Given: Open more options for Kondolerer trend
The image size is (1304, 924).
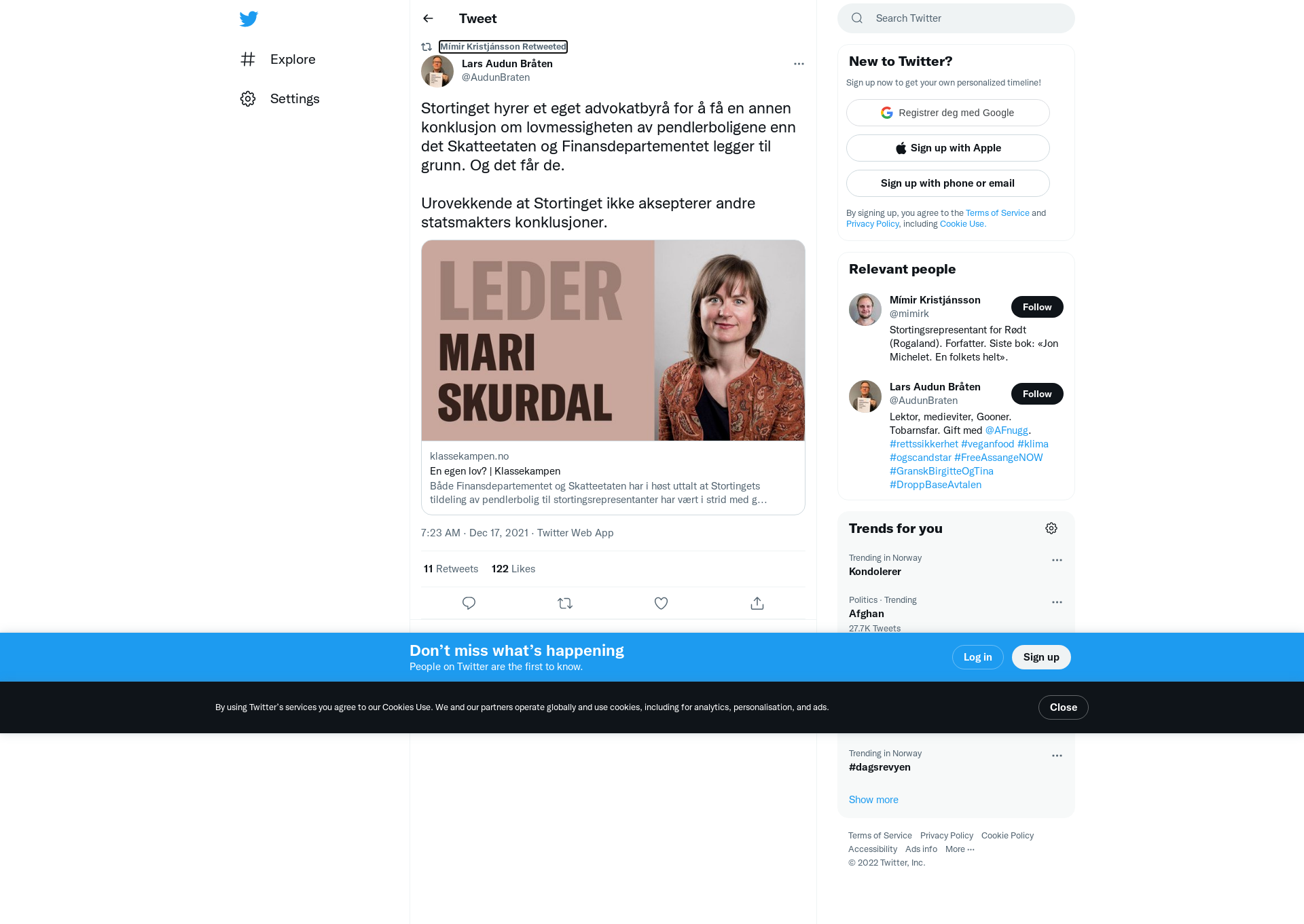Looking at the screenshot, I should click(1057, 560).
